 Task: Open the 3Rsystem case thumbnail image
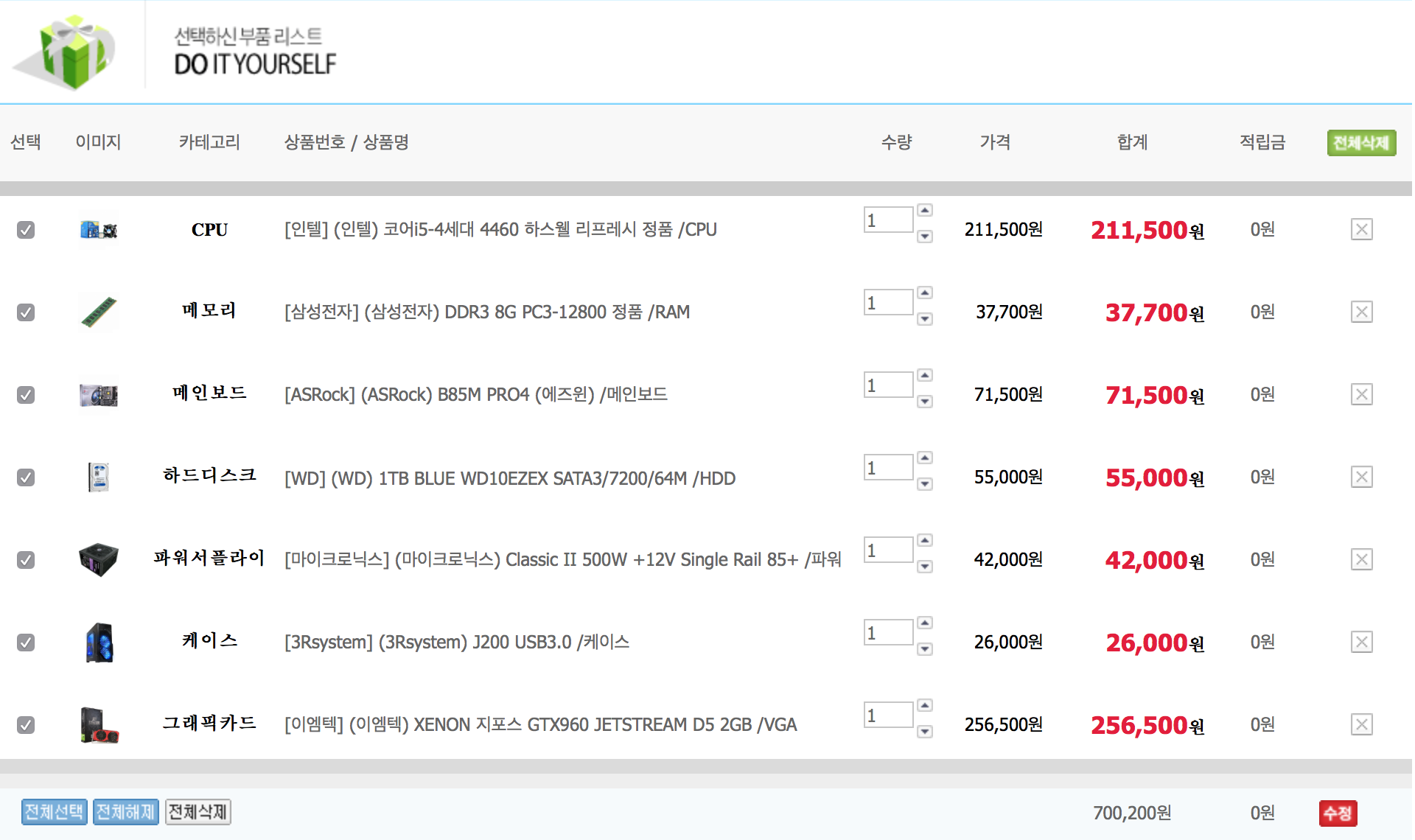pyautogui.click(x=98, y=643)
